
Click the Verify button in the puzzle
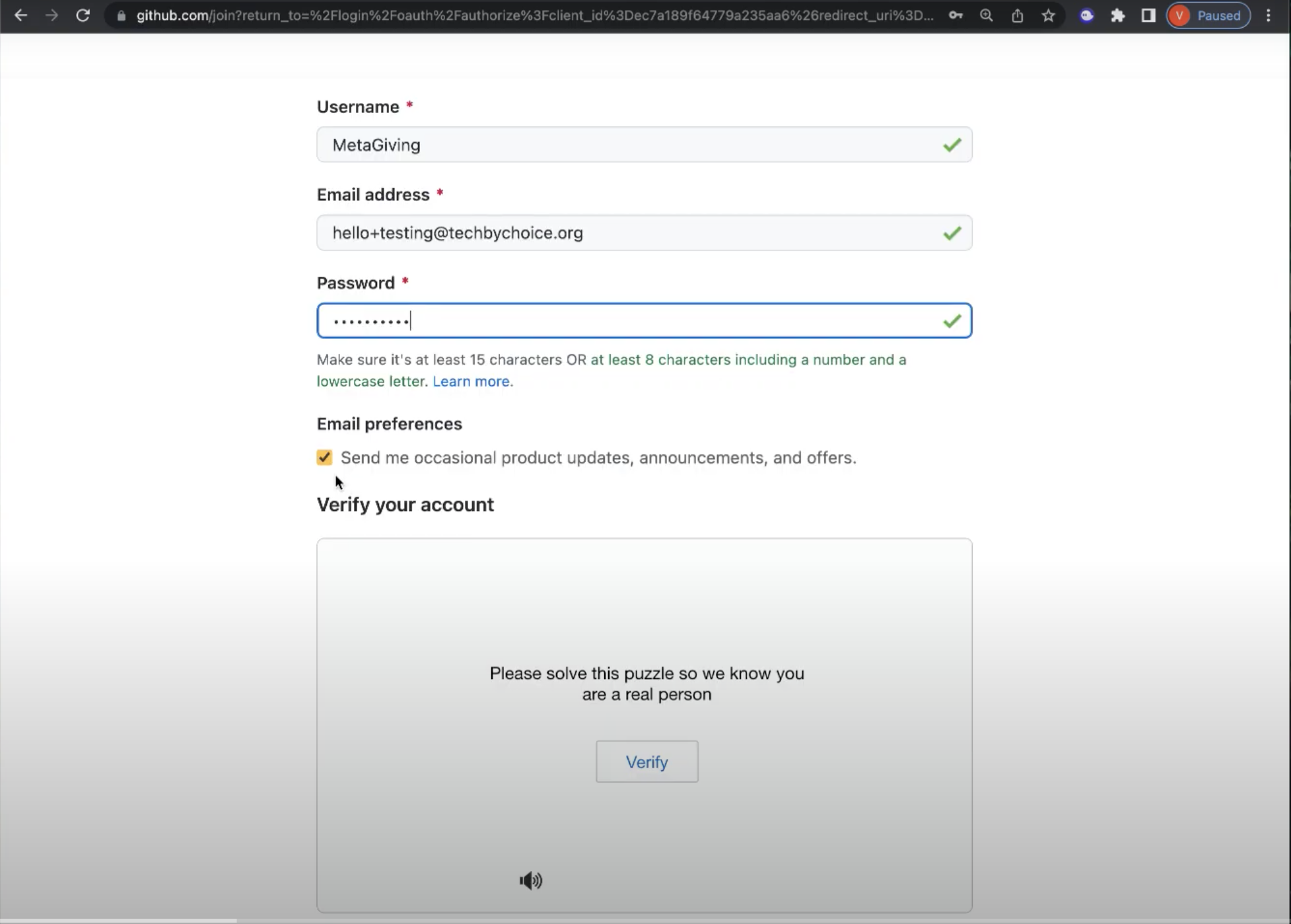point(646,761)
